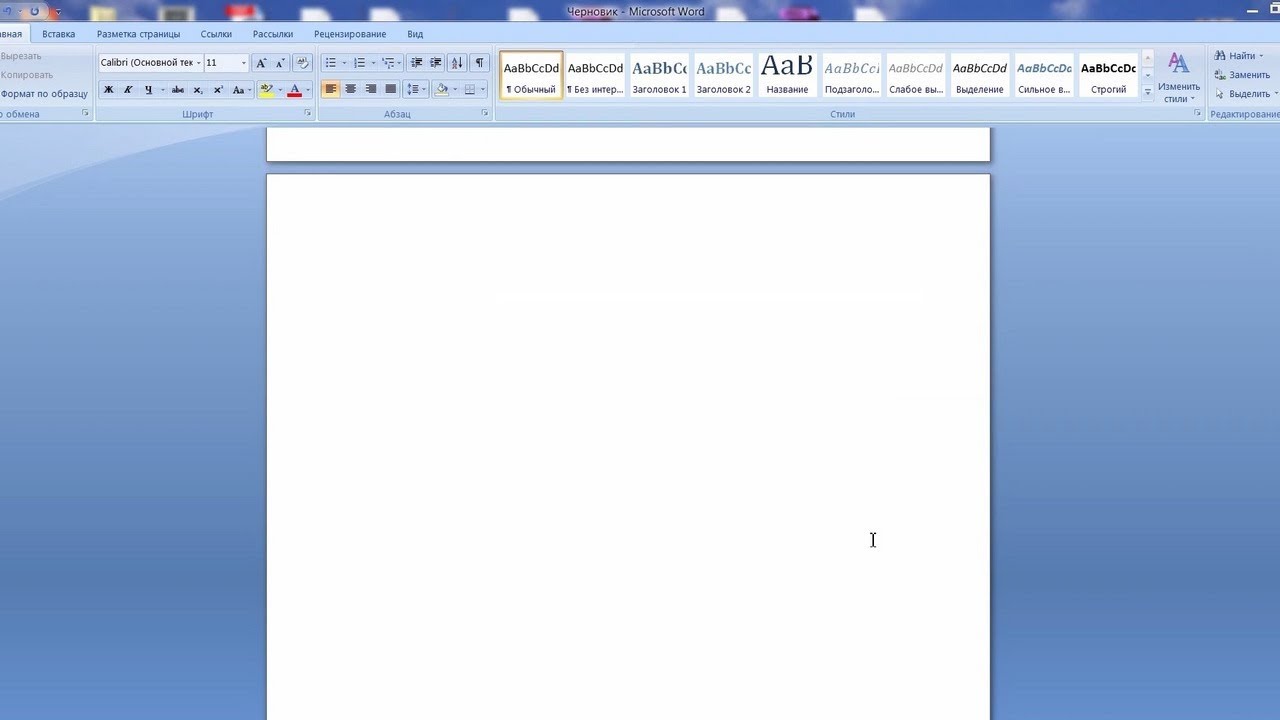Open the Вставка tab
This screenshot has width=1280, height=720.
(x=59, y=34)
